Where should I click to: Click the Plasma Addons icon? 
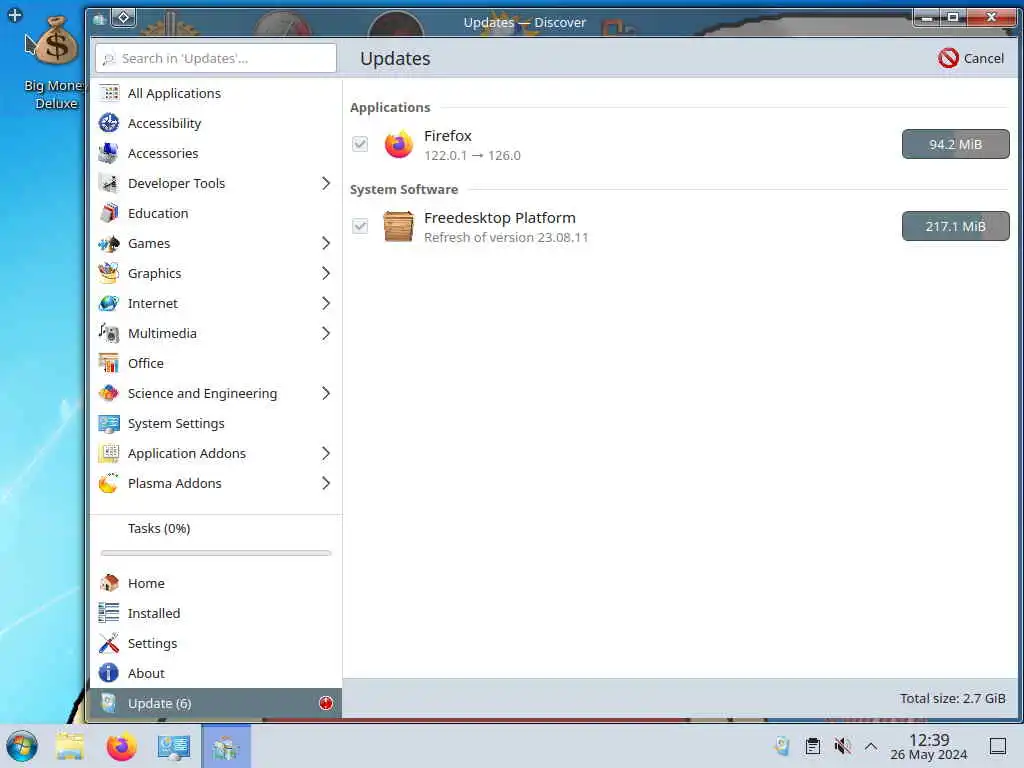(x=109, y=483)
